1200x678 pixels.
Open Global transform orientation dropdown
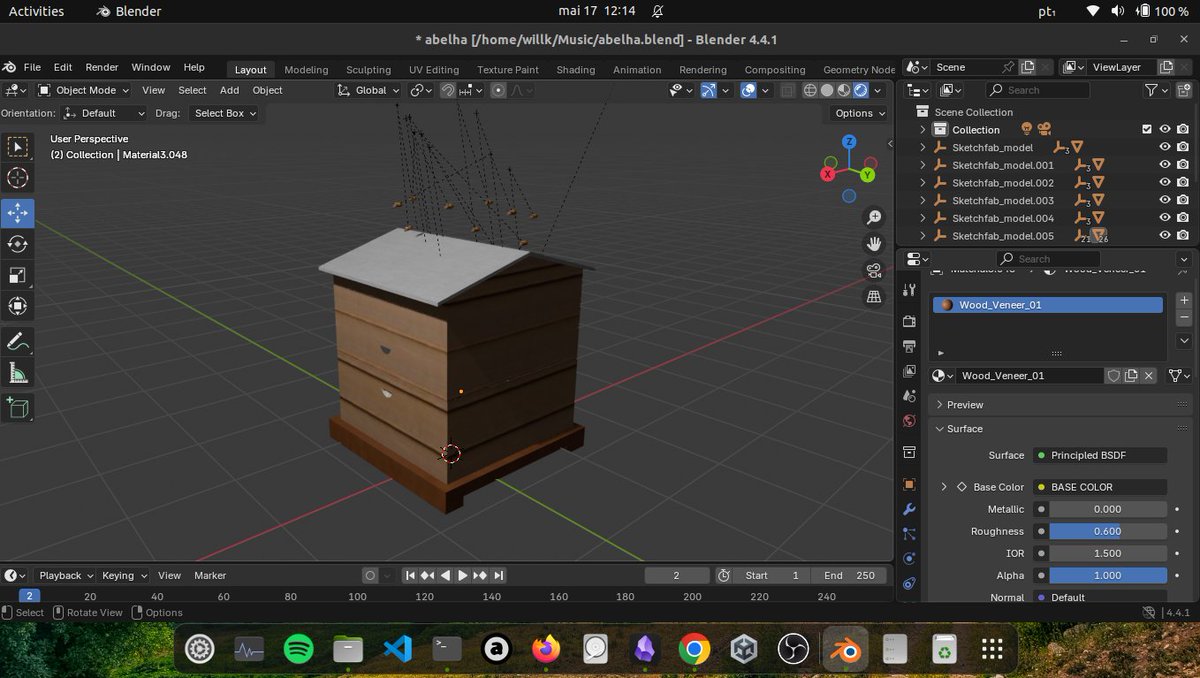368,90
